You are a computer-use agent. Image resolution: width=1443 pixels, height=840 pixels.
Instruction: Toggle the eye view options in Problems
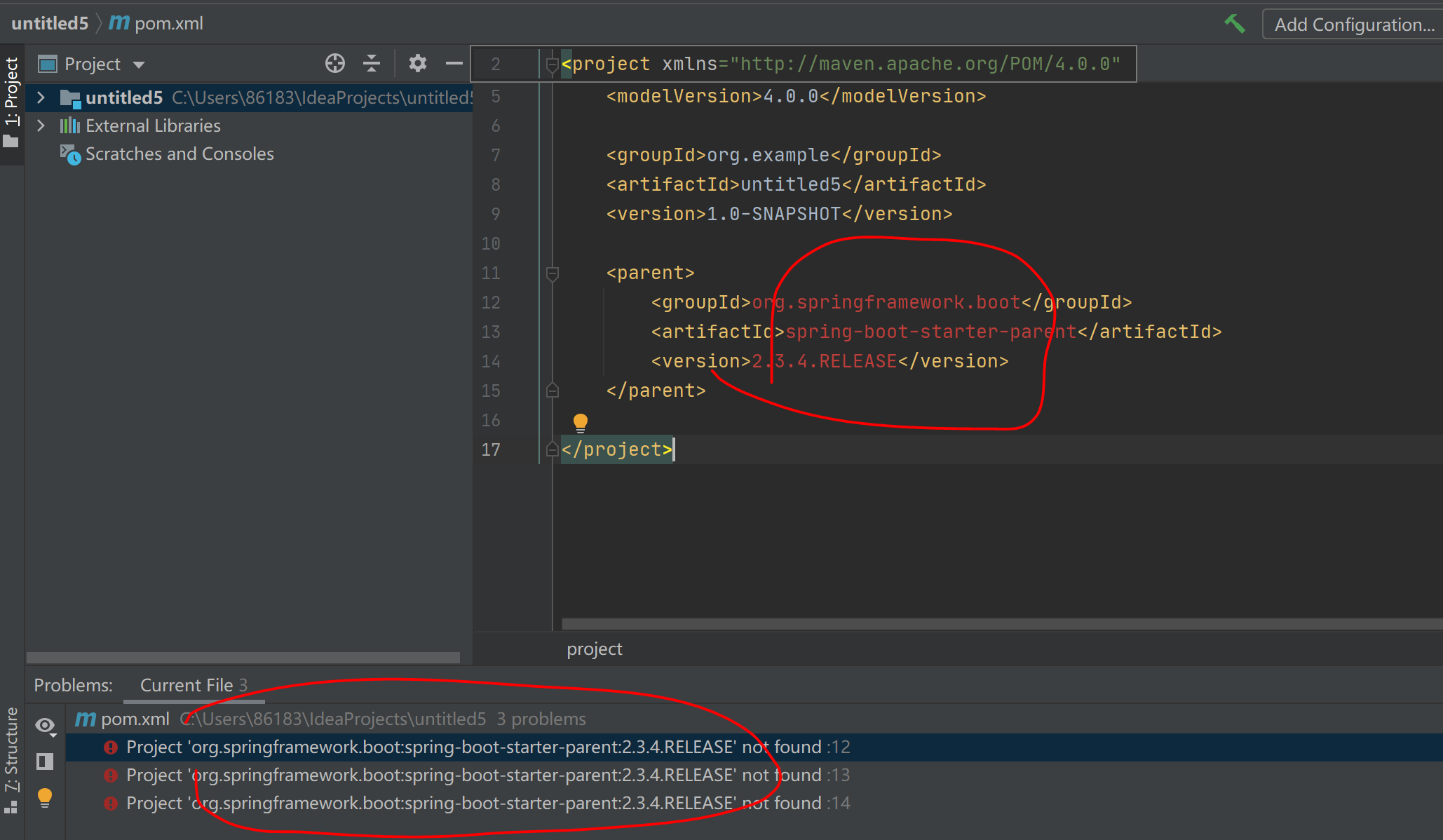(46, 726)
